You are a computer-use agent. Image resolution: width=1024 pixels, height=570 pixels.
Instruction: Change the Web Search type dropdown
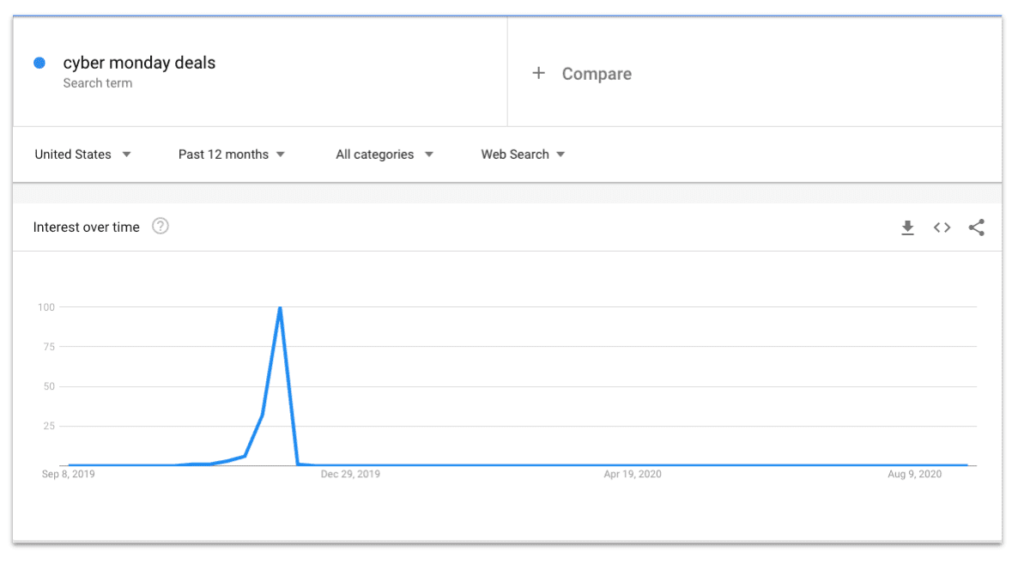523,154
